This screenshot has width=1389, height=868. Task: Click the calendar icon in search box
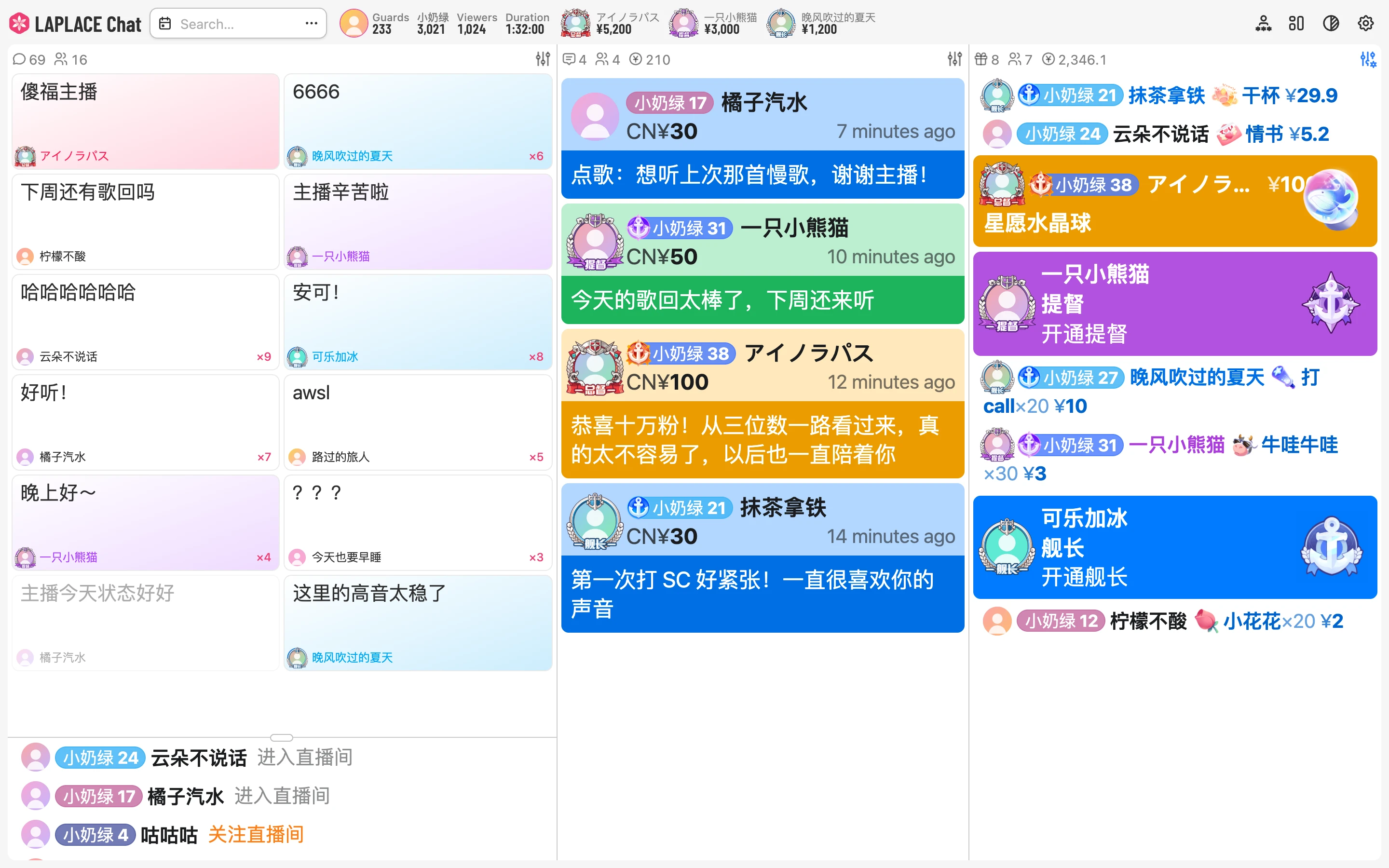[x=165, y=24]
